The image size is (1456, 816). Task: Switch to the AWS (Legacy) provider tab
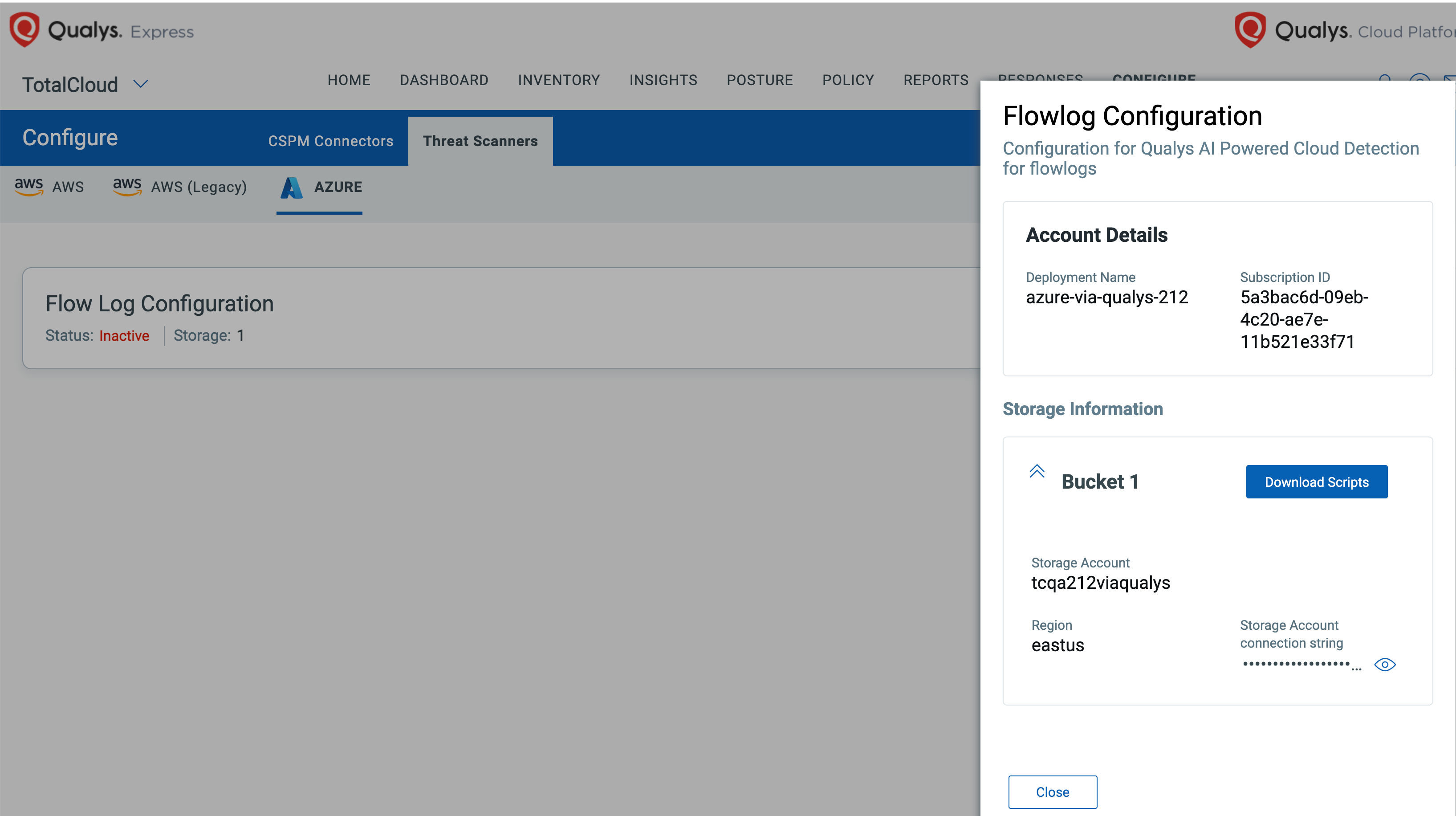(180, 187)
